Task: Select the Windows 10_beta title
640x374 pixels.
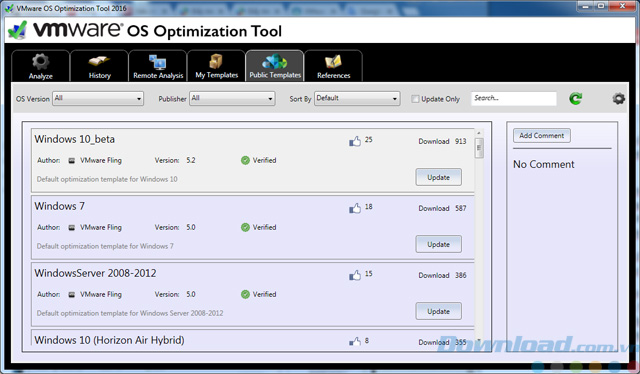Action: [75, 139]
